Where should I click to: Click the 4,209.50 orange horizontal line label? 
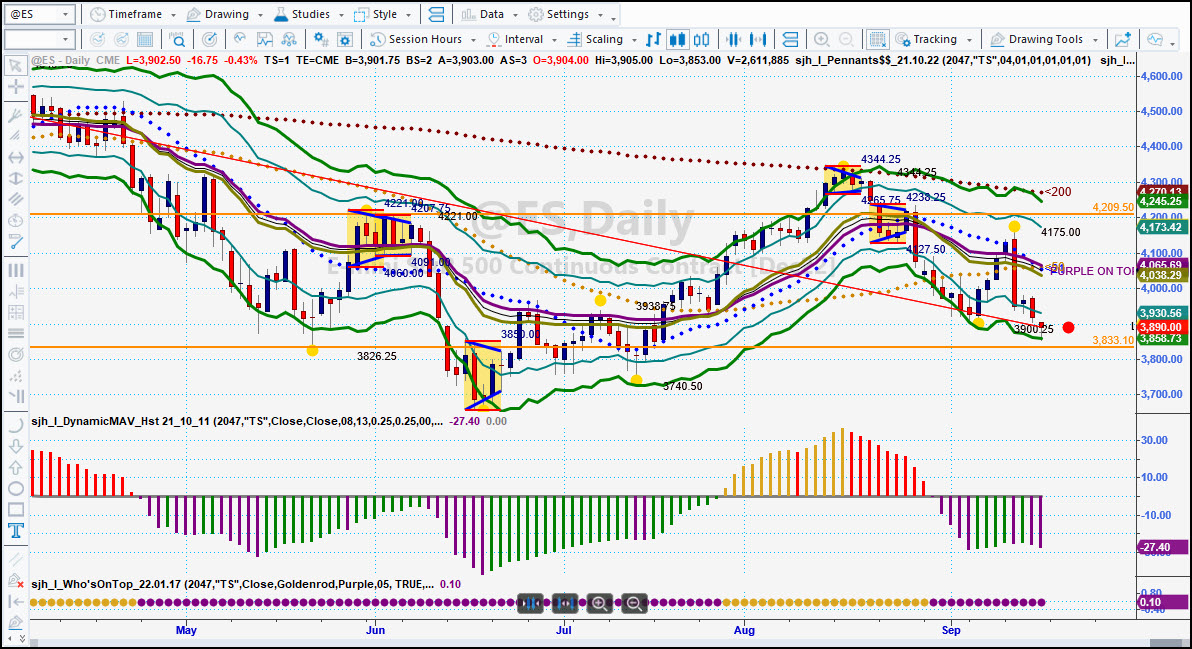coord(1113,207)
